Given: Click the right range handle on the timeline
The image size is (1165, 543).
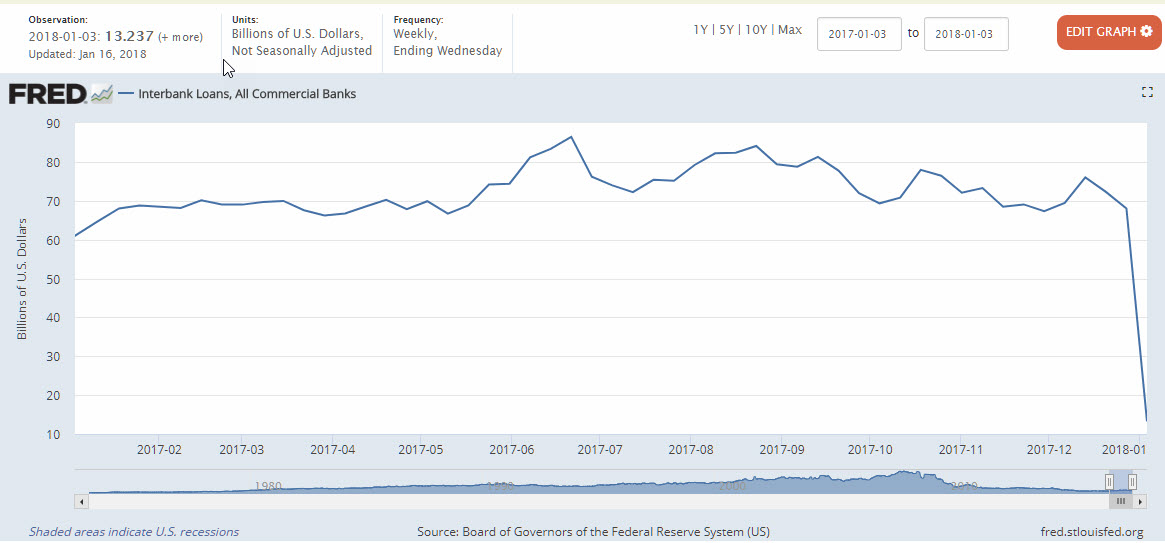Looking at the screenshot, I should pyautogui.click(x=1133, y=482).
